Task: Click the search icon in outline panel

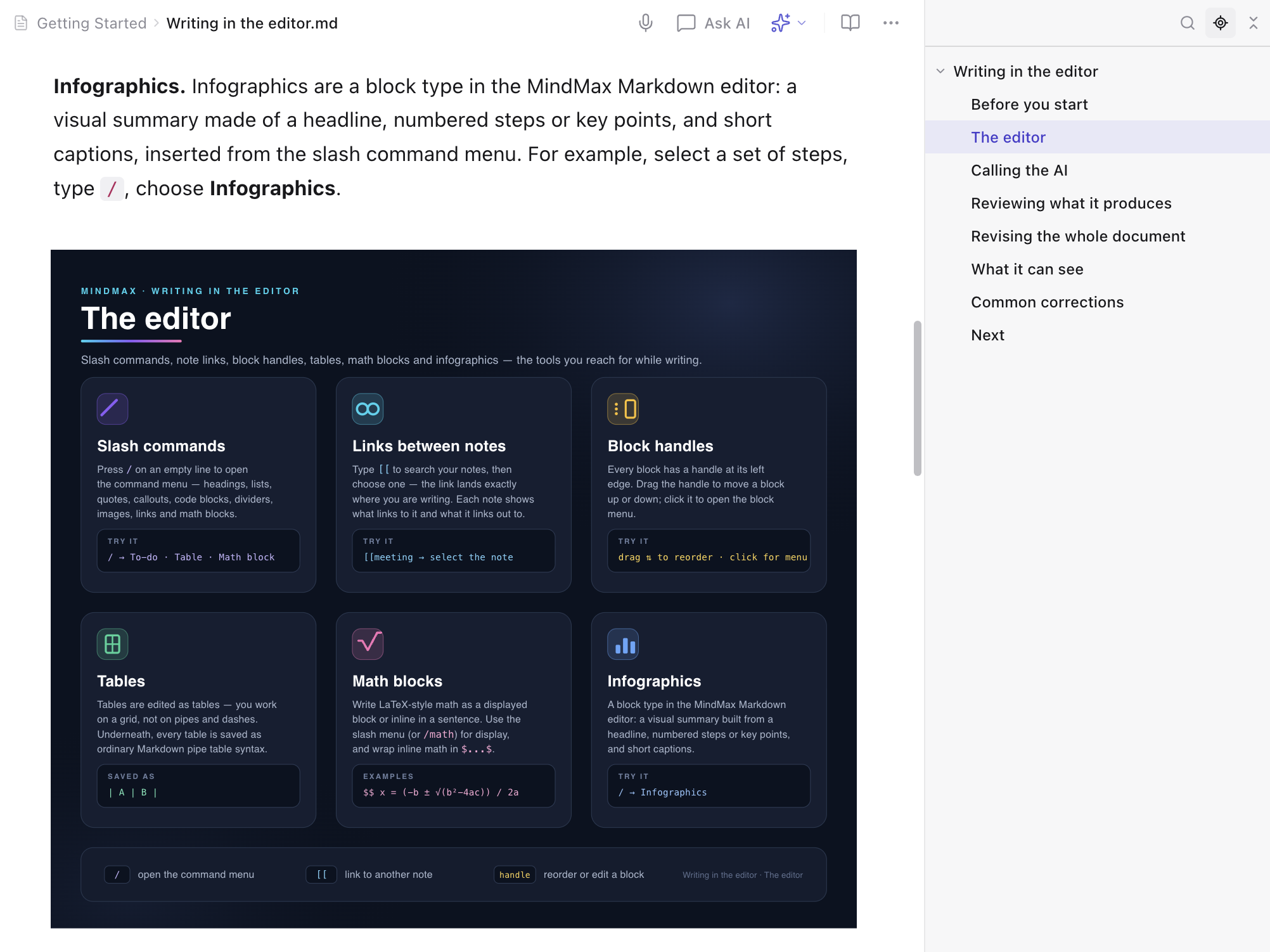Action: [1187, 23]
